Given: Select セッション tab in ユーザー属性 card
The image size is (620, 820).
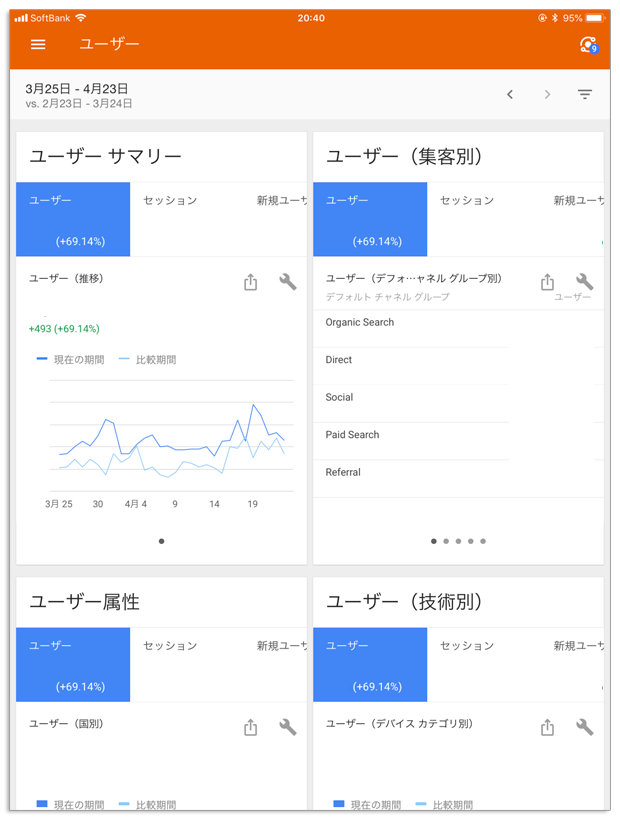Looking at the screenshot, I should click(187, 665).
